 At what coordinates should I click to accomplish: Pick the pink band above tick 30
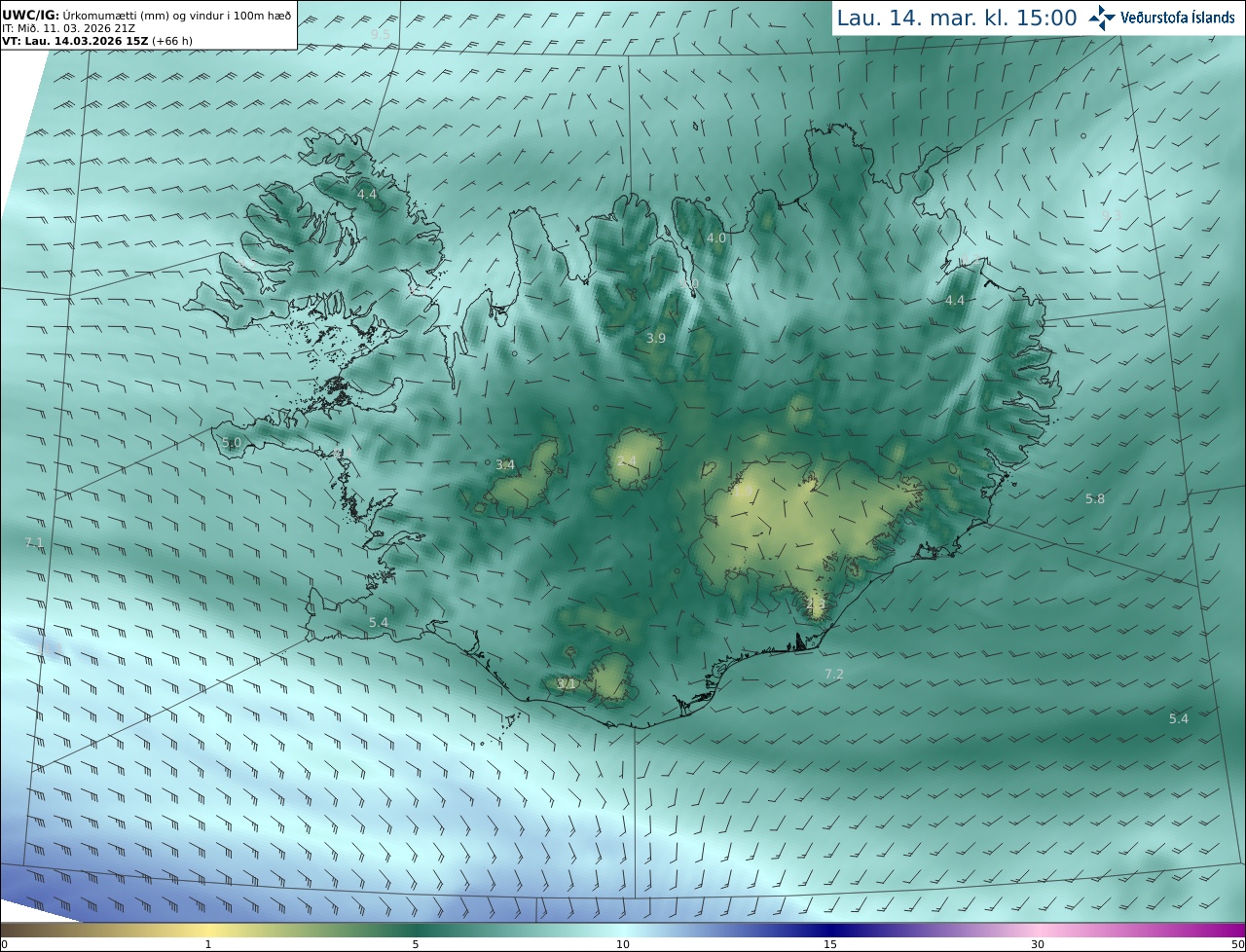point(1038,930)
